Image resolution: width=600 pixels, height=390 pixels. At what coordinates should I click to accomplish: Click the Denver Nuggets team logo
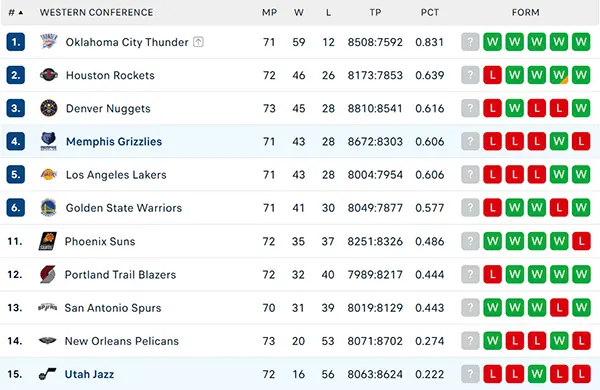click(49, 108)
